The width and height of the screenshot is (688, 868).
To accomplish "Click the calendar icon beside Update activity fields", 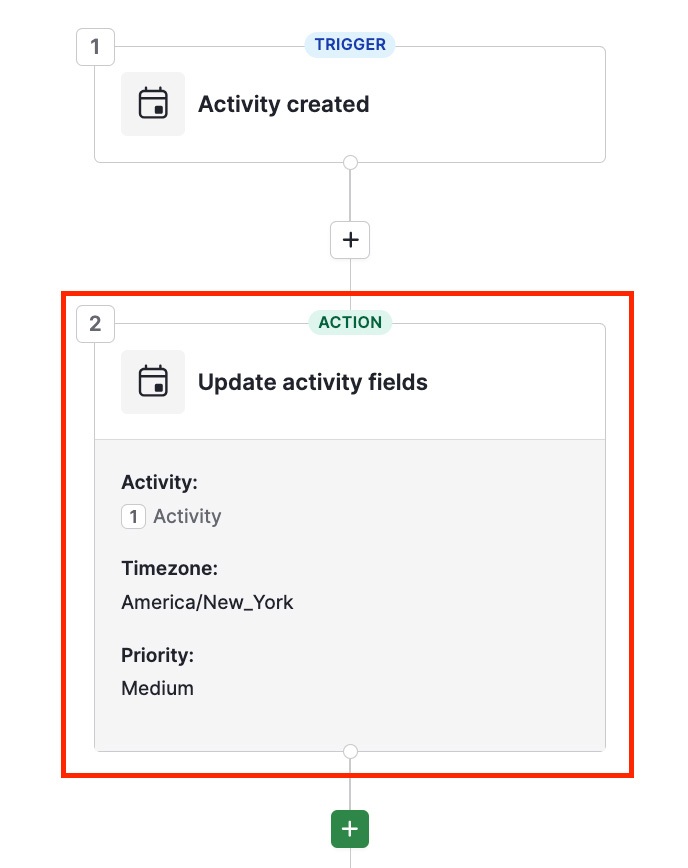I will pos(153,381).
